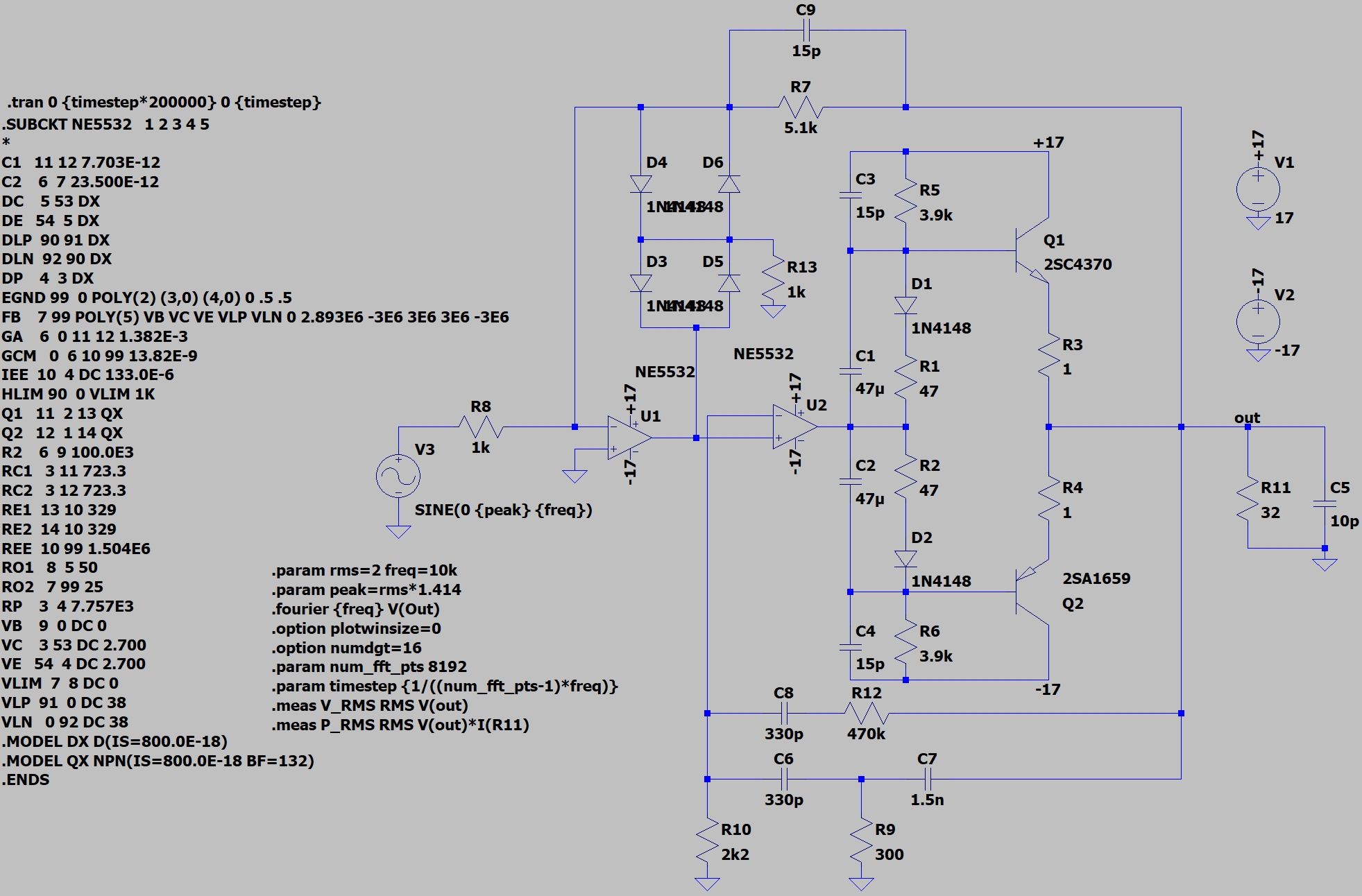Click the '.SUBCKT NE5532 1 2 3 4 5' line
Viewport: 1362px width, 896px height.
point(105,124)
